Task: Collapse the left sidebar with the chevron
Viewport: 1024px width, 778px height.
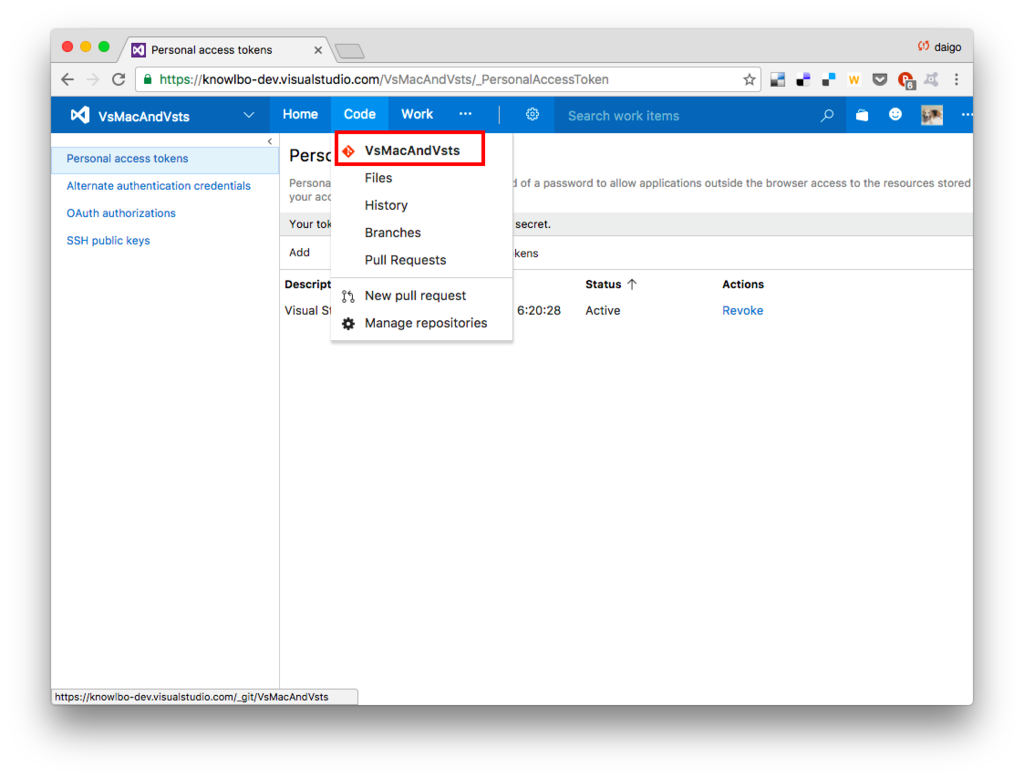Action: [270, 141]
